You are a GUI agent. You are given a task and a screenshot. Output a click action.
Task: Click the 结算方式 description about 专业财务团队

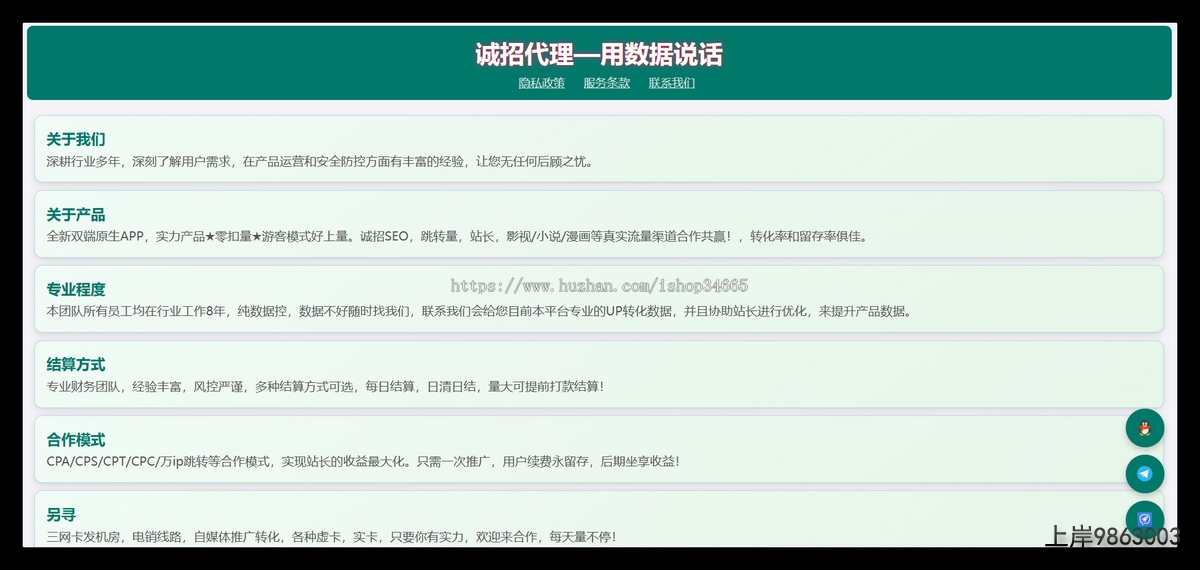click(x=325, y=386)
